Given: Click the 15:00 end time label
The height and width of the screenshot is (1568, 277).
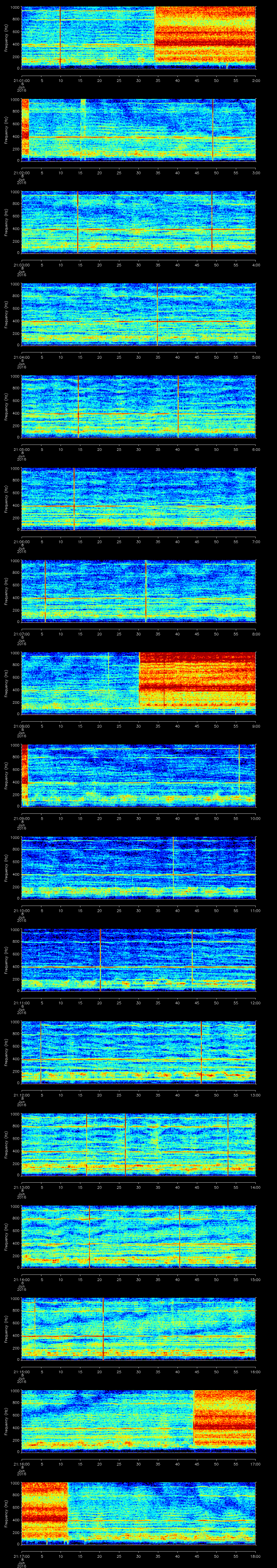Looking at the screenshot, I should [256, 1279].
